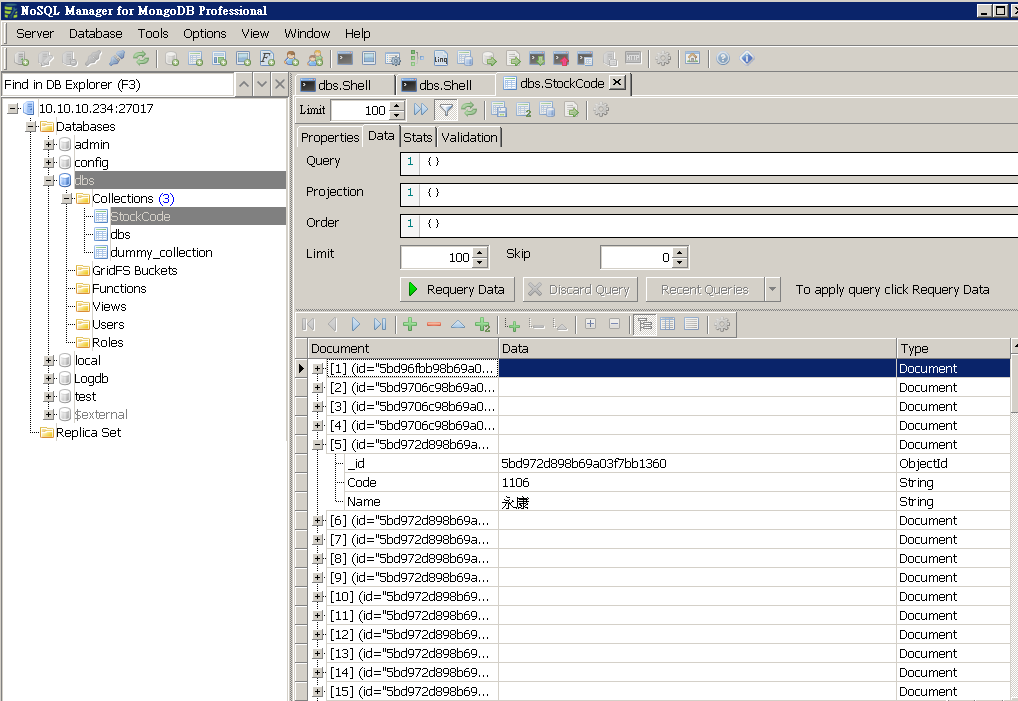Image resolution: width=1018 pixels, height=701 pixels.
Task: Expand the local database node
Action: [49, 360]
